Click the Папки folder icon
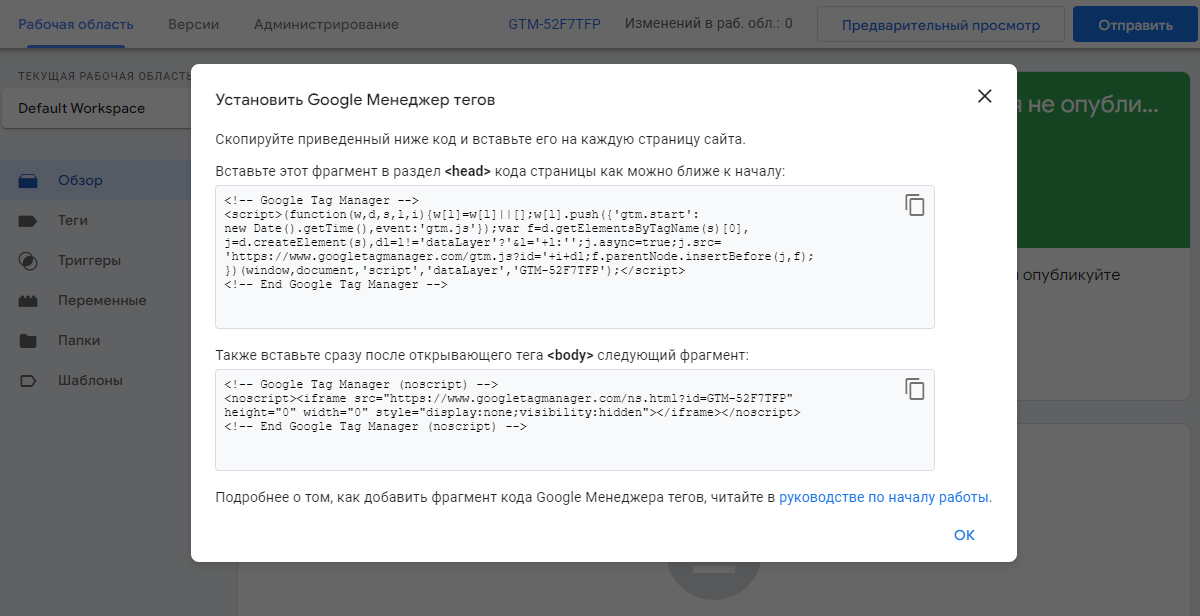 point(28,341)
